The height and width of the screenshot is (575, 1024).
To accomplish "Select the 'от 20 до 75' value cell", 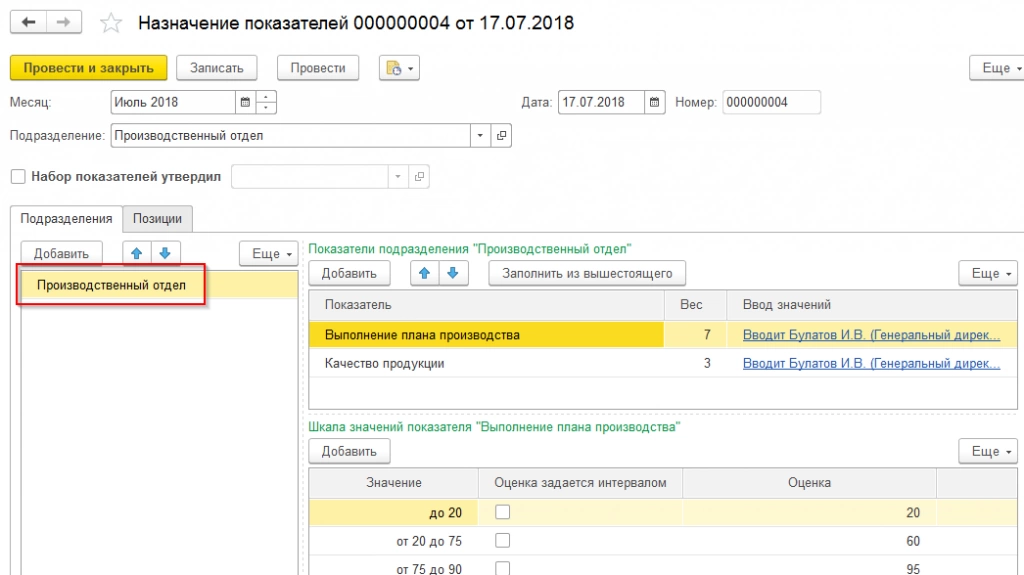I will 393,540.
